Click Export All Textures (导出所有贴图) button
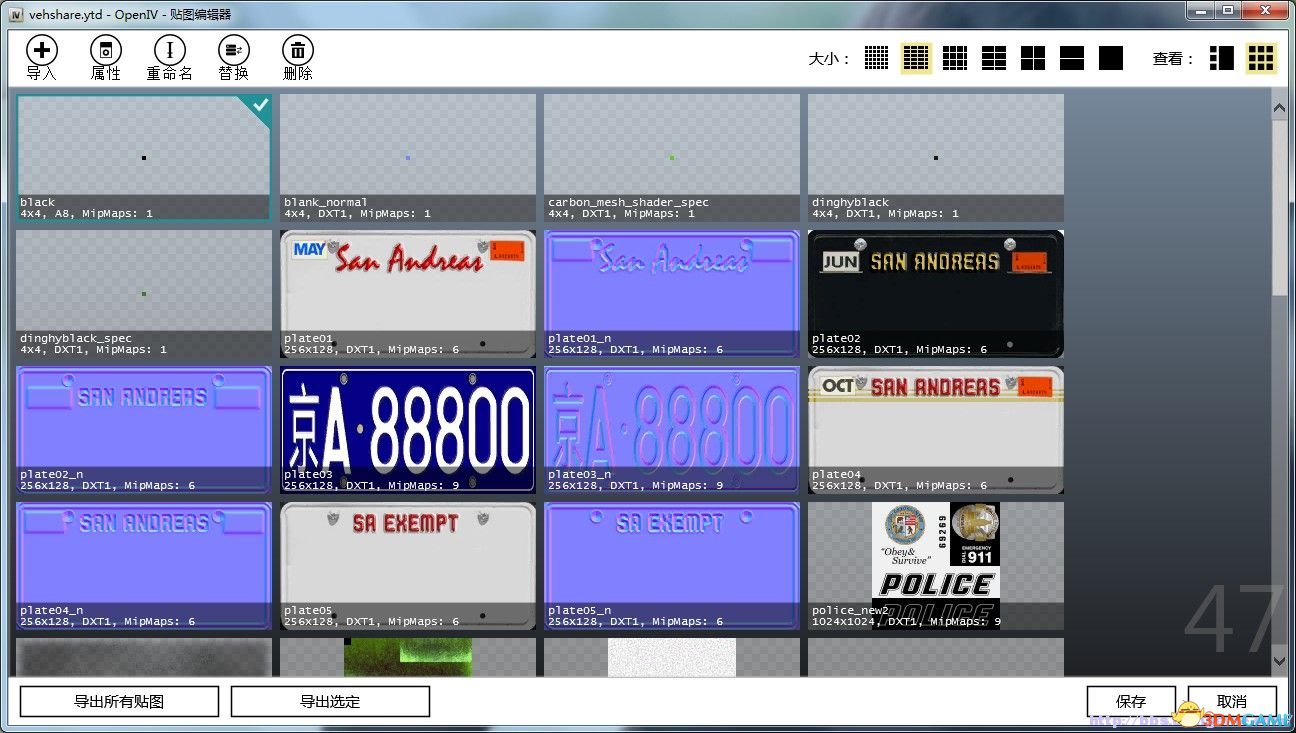Screen dimensions: 1296x733 (119, 701)
